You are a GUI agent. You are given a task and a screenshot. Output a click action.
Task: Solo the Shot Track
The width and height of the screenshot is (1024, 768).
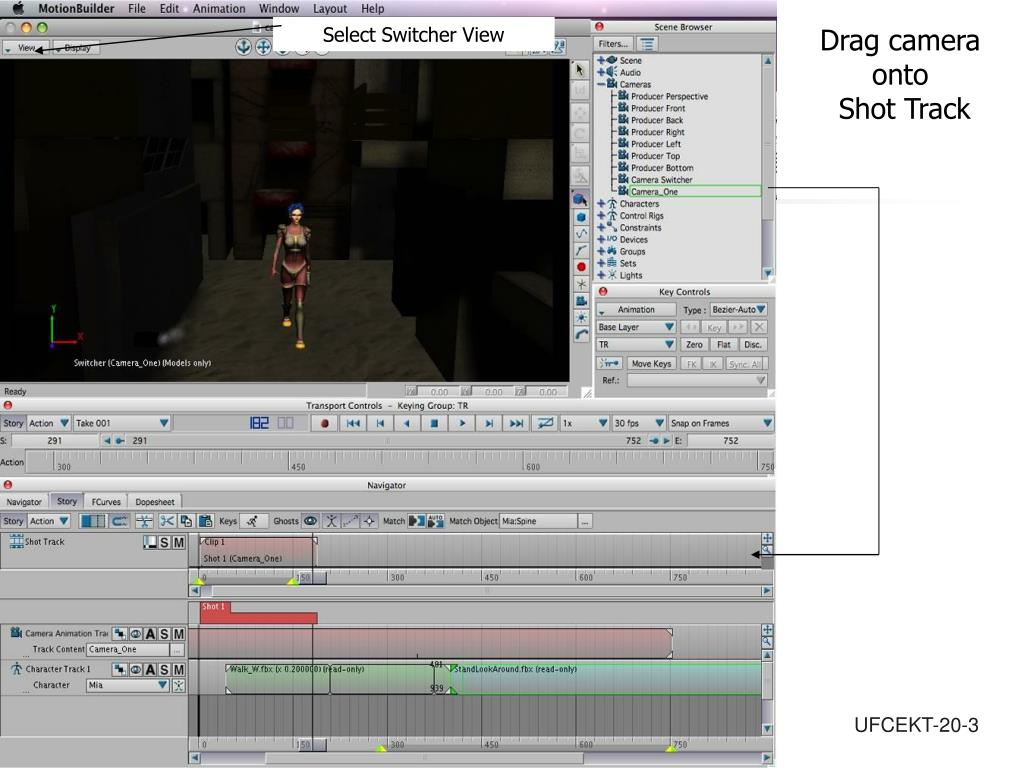(165, 542)
